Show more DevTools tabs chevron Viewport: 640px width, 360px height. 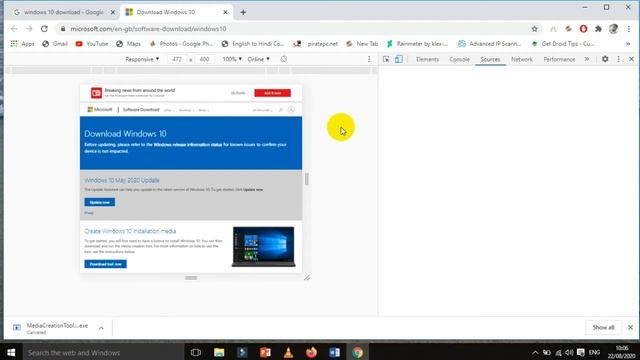tap(587, 59)
